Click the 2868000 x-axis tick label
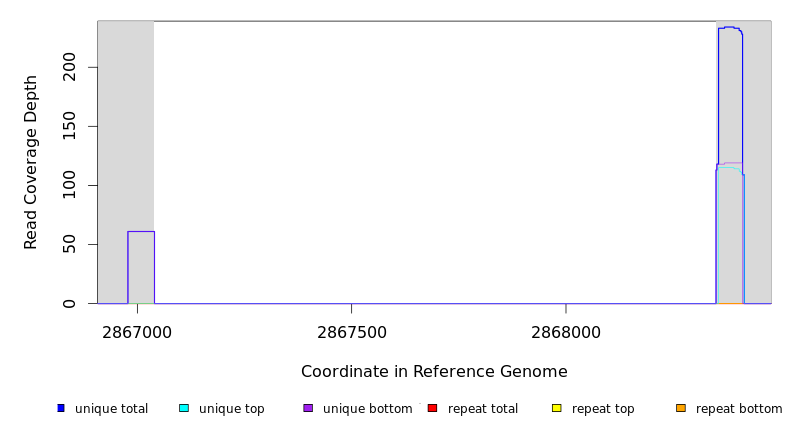792x432 pixels. tap(565, 332)
